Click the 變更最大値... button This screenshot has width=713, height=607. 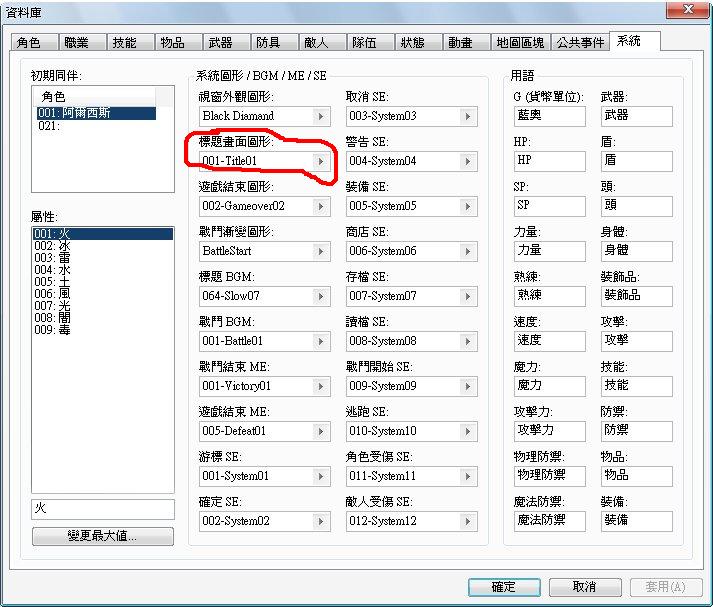pos(103,536)
